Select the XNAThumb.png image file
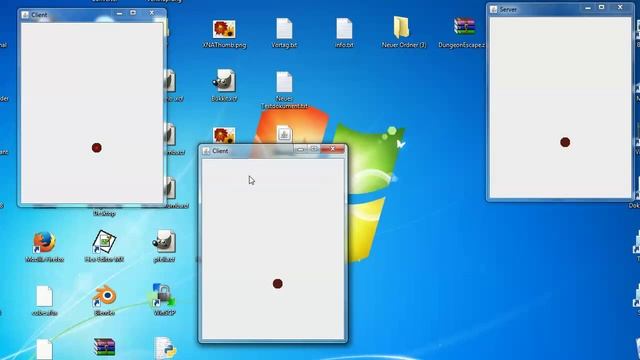 point(224,29)
